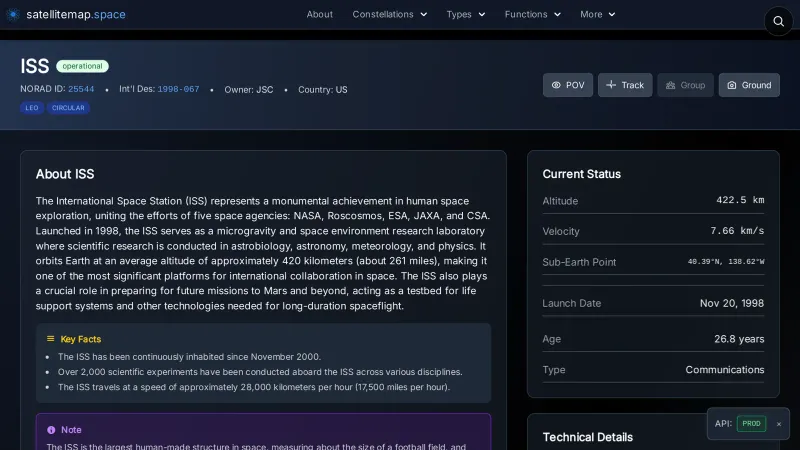Click the CIRCULAR orbit tag

tap(68, 108)
